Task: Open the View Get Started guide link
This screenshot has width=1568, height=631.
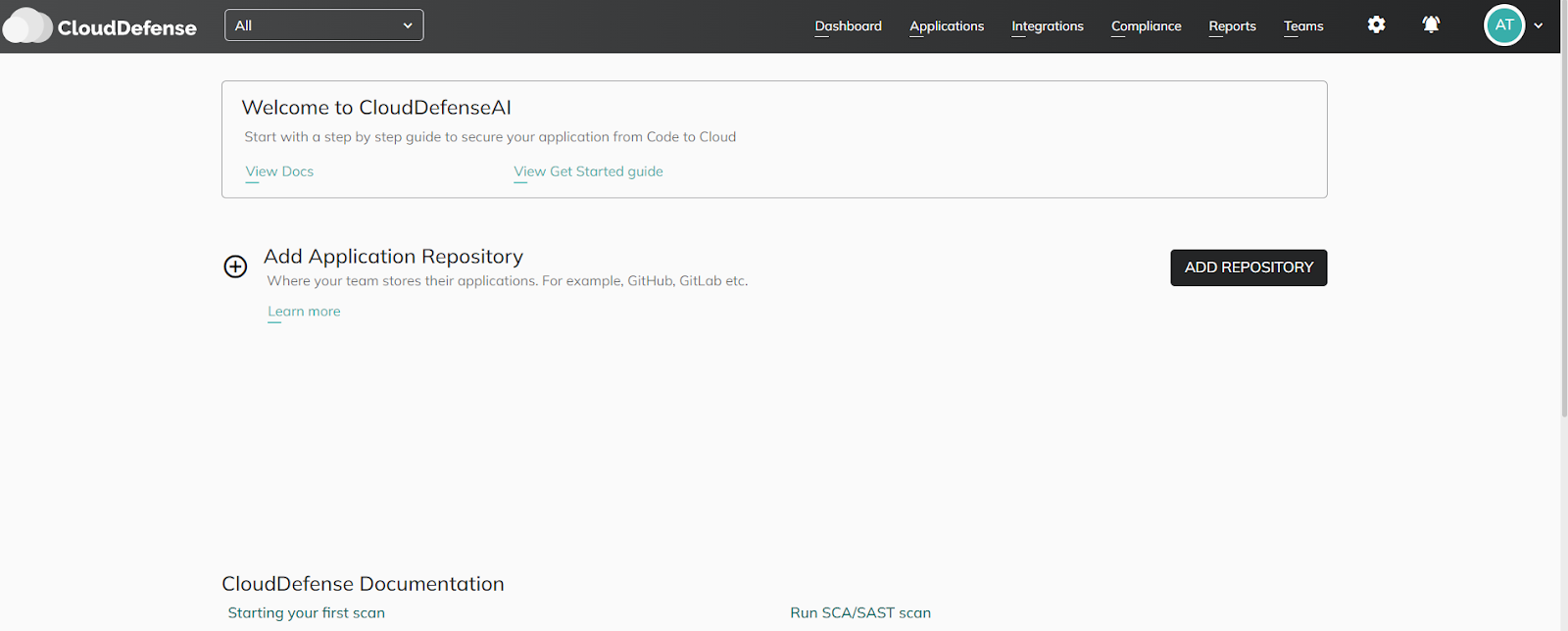Action: coord(588,171)
